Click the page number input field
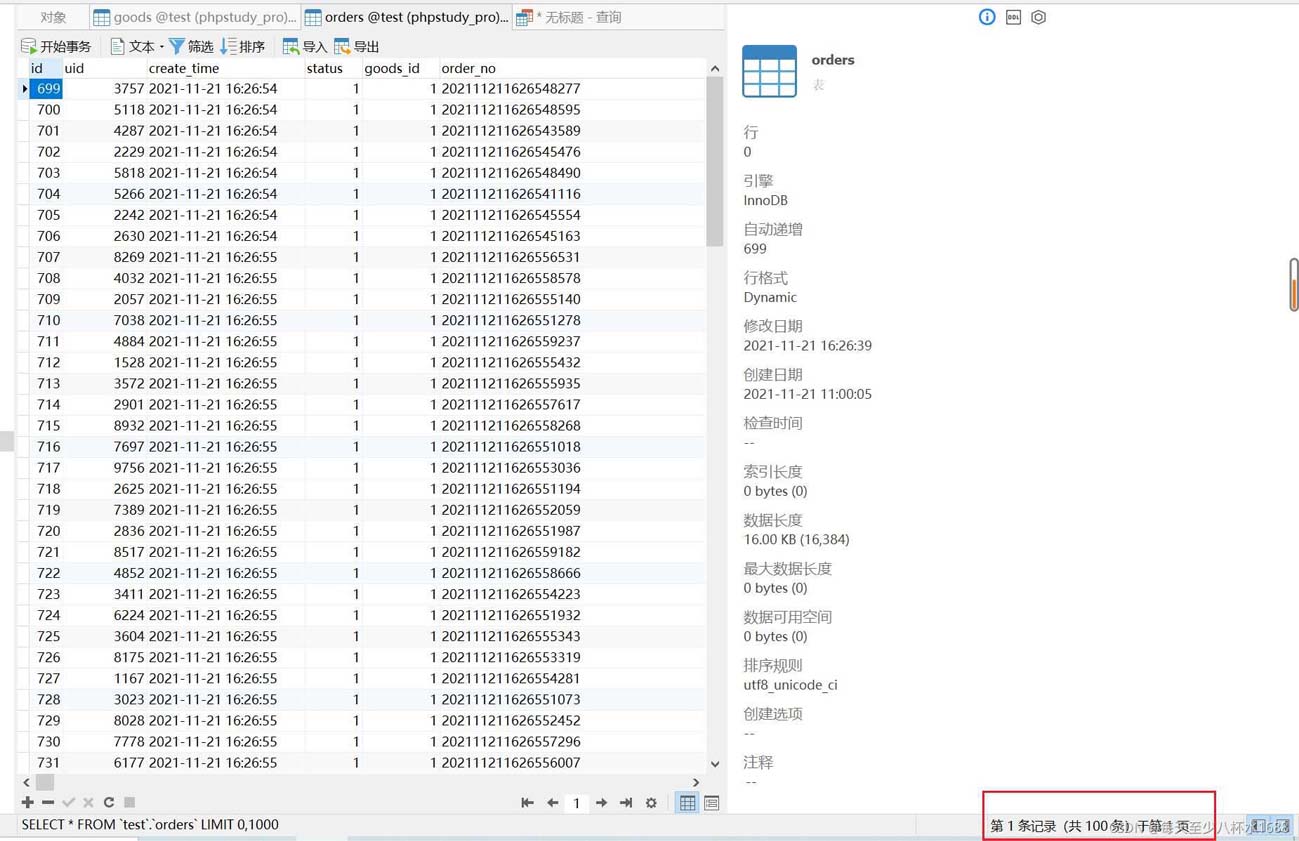Image resolution: width=1299 pixels, height=841 pixels. click(576, 803)
